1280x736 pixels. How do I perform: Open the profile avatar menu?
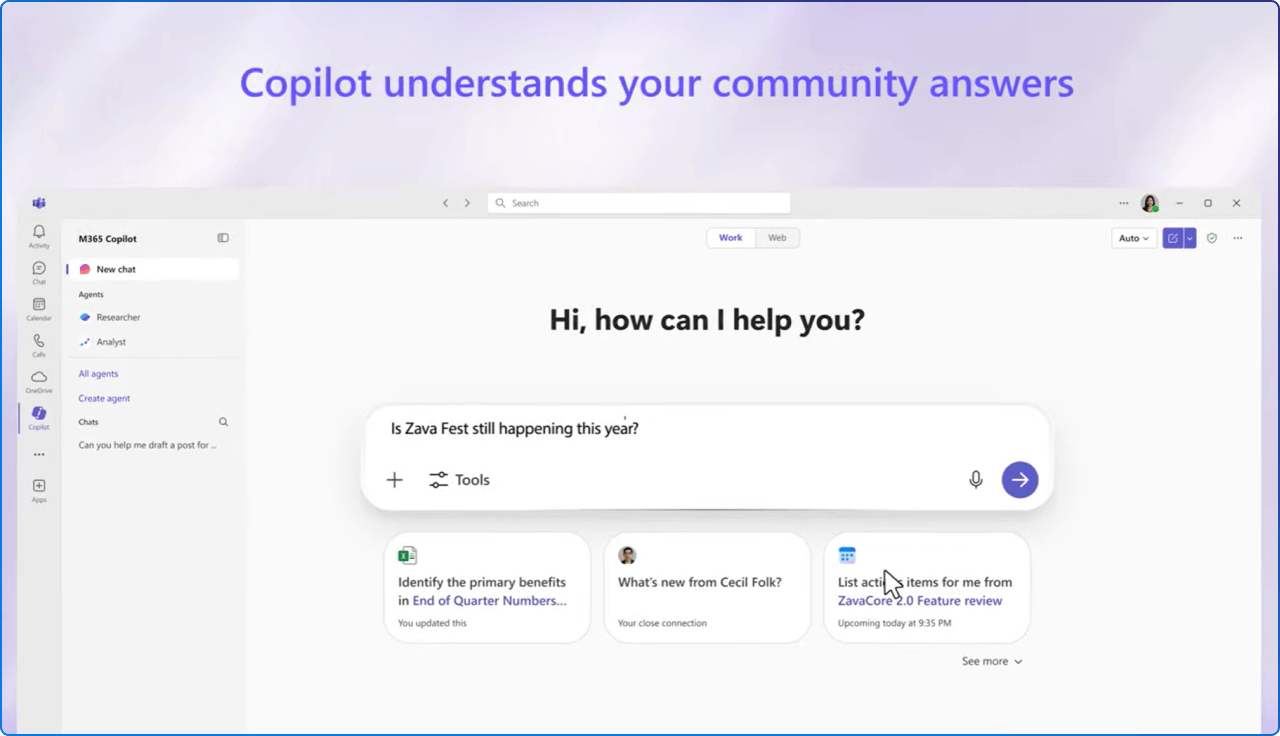click(1150, 203)
